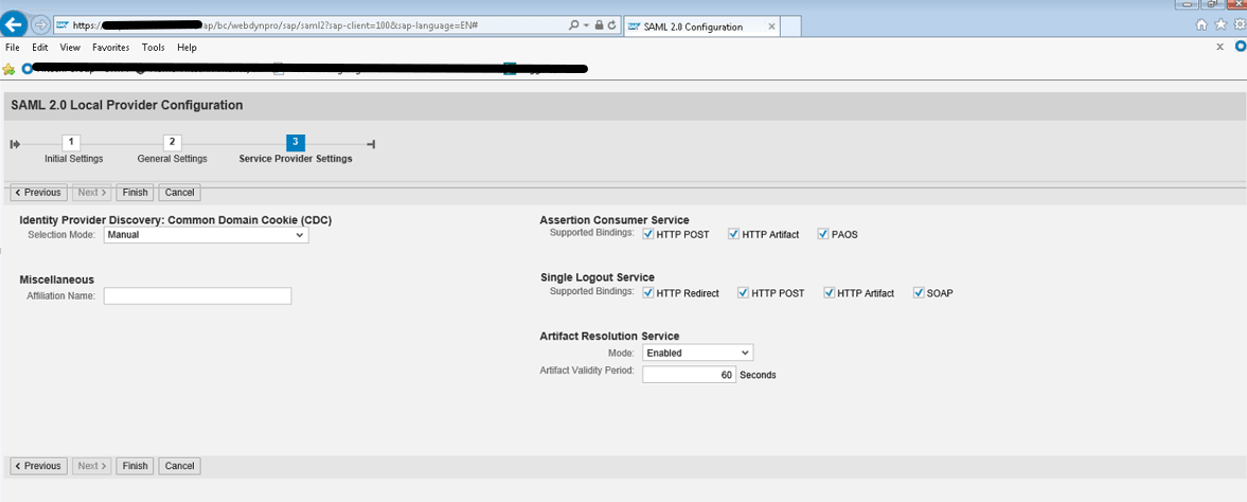Viewport: 1247px width, 502px height.
Task: Uncheck HTTP Artifact under Assertion Consumer Service
Action: coord(733,234)
